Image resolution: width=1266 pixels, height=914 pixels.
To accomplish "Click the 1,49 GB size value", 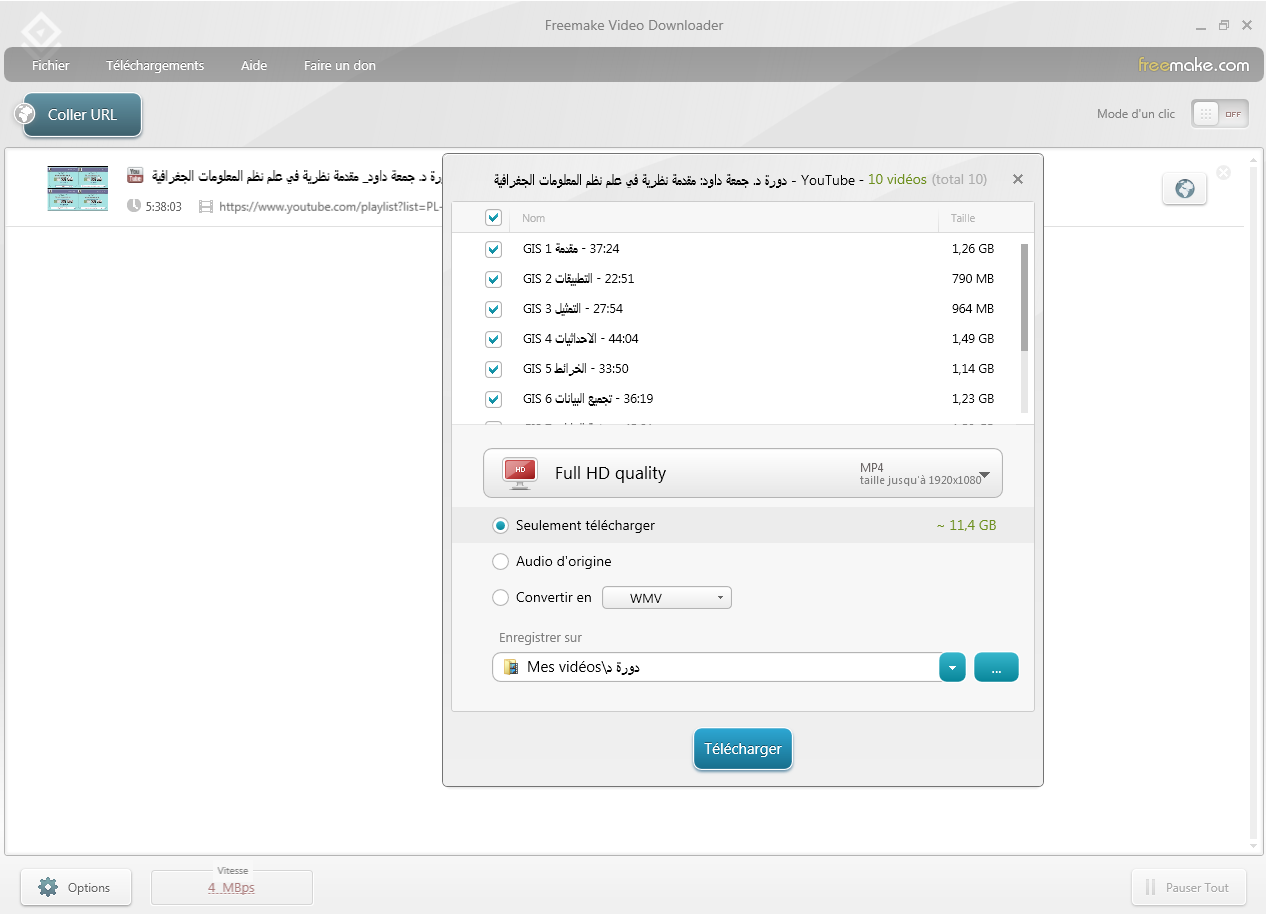I will [973, 339].
